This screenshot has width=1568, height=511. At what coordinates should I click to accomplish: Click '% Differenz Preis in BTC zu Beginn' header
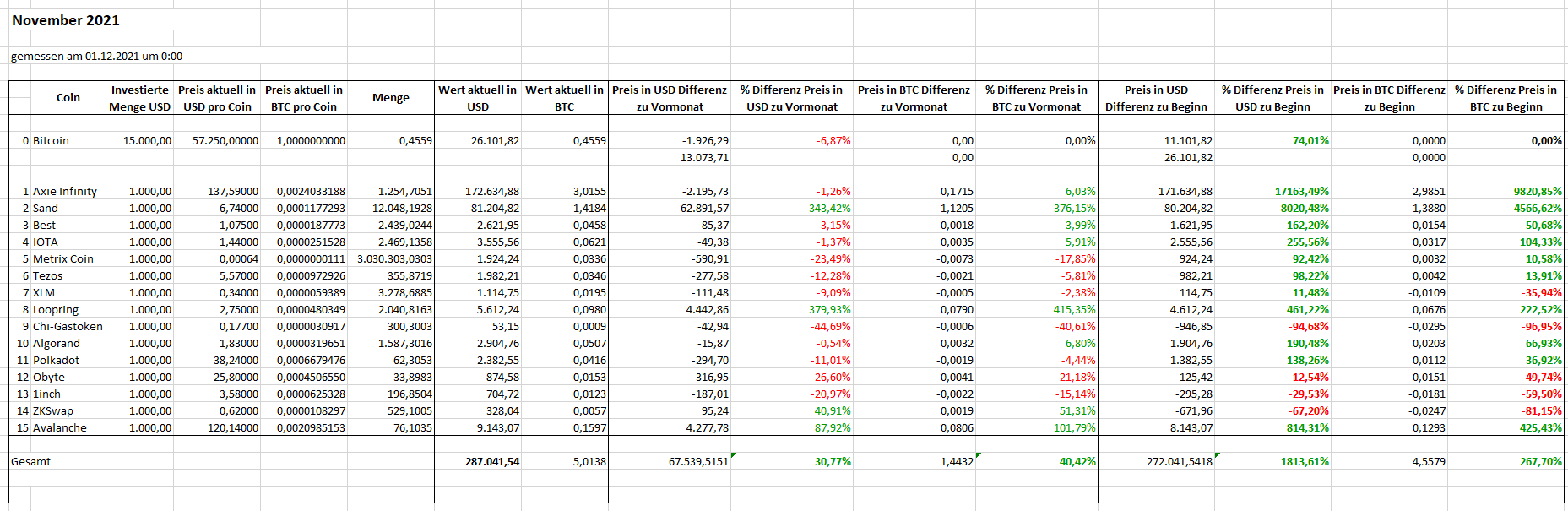coord(1506,98)
